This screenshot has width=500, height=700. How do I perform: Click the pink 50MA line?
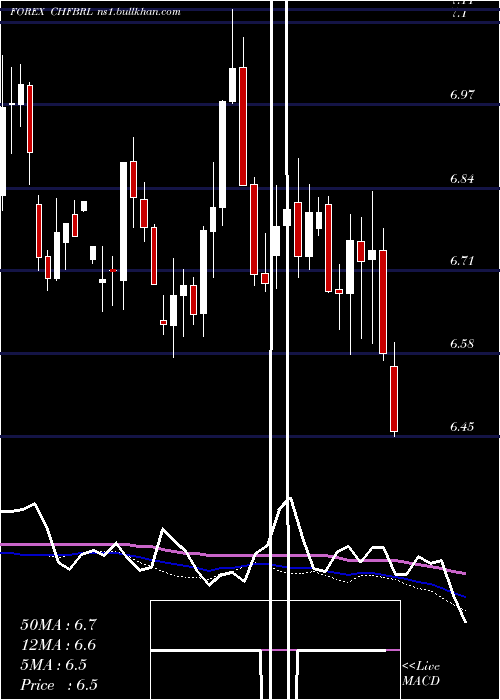click(x=232, y=555)
